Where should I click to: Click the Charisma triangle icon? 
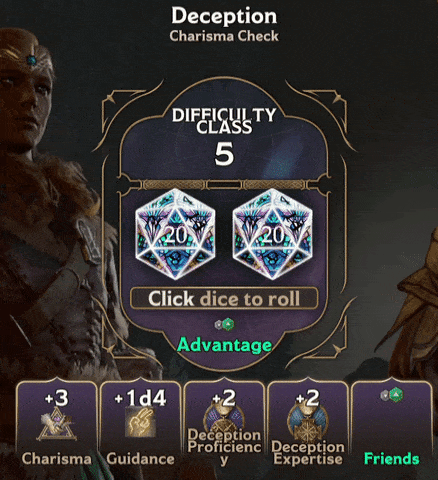pyautogui.click(x=56, y=424)
